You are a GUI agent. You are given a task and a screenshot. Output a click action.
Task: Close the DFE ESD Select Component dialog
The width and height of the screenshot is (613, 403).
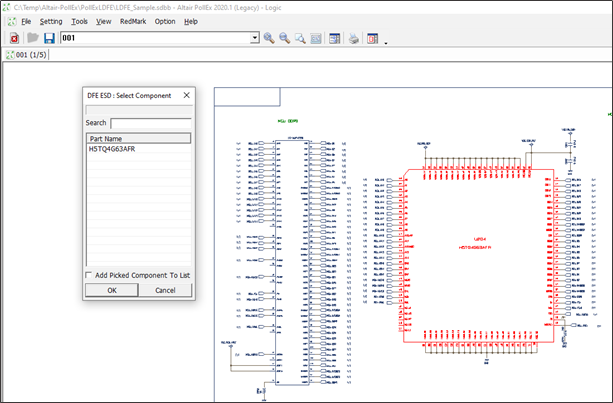coord(186,96)
